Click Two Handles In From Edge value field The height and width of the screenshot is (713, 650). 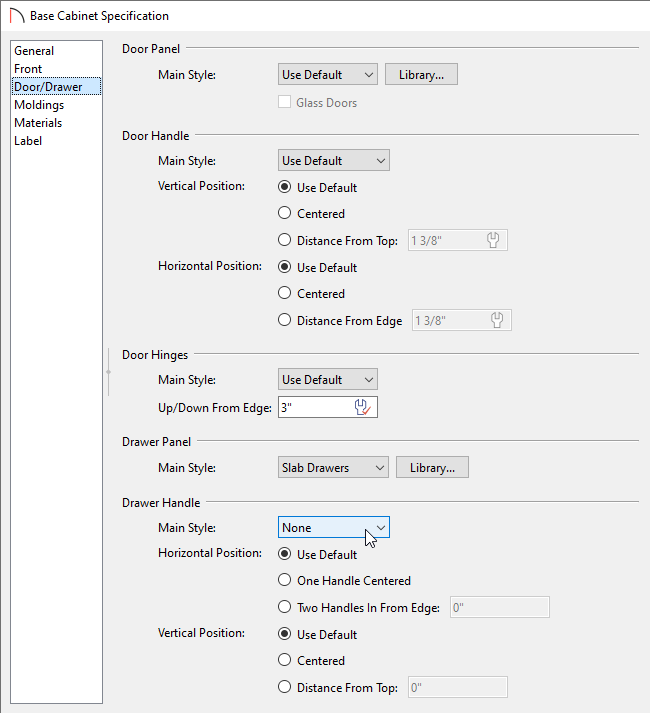tap(499, 607)
